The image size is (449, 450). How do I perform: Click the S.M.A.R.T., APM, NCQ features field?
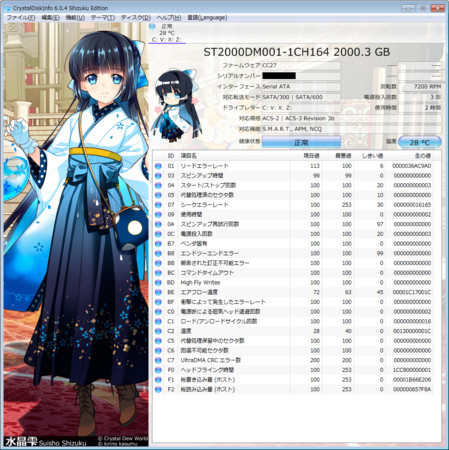[352, 129]
